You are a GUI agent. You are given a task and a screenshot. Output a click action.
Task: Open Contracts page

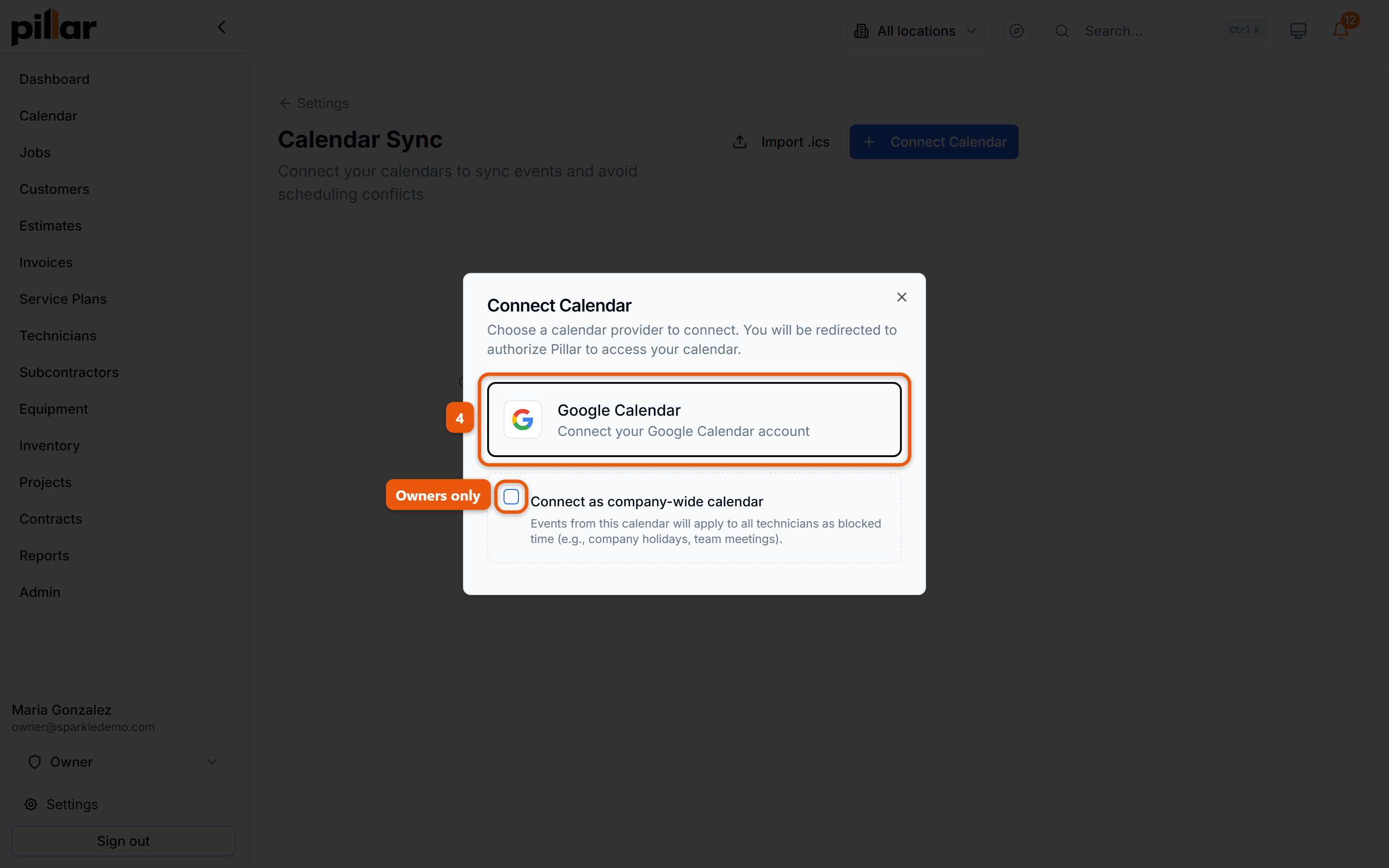pyautogui.click(x=51, y=519)
